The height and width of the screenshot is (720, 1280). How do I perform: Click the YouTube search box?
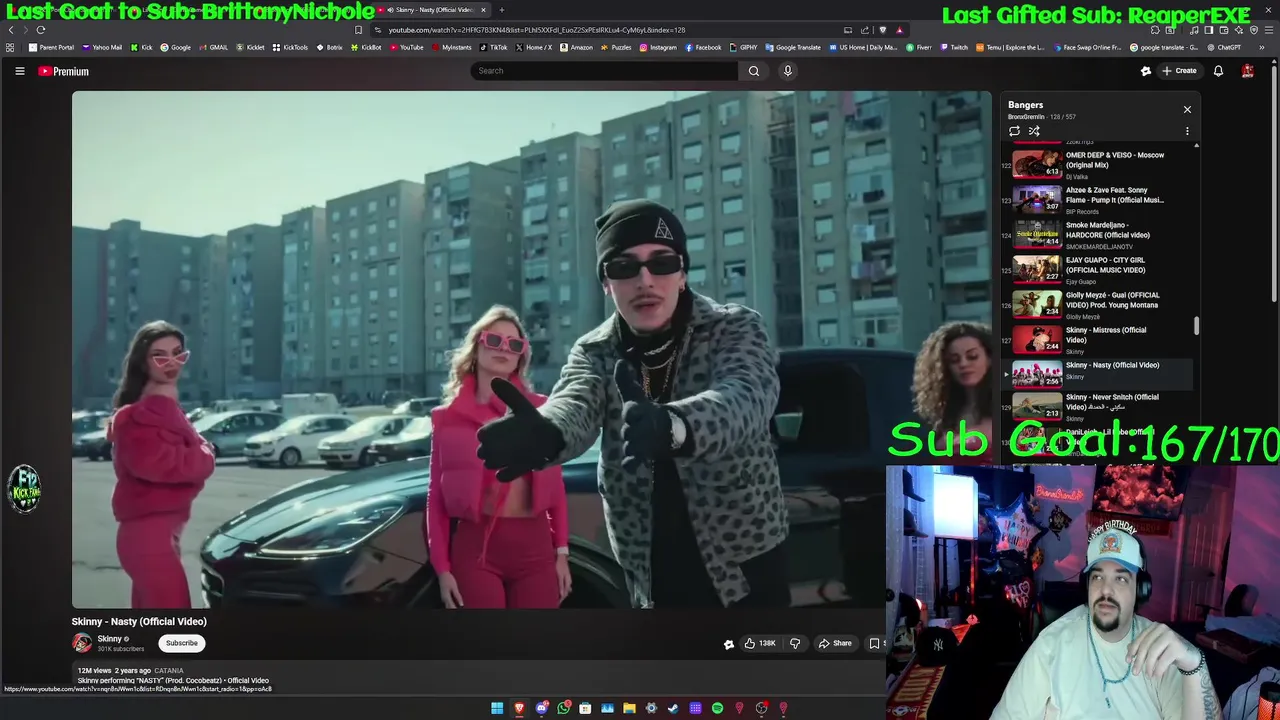pyautogui.click(x=604, y=71)
